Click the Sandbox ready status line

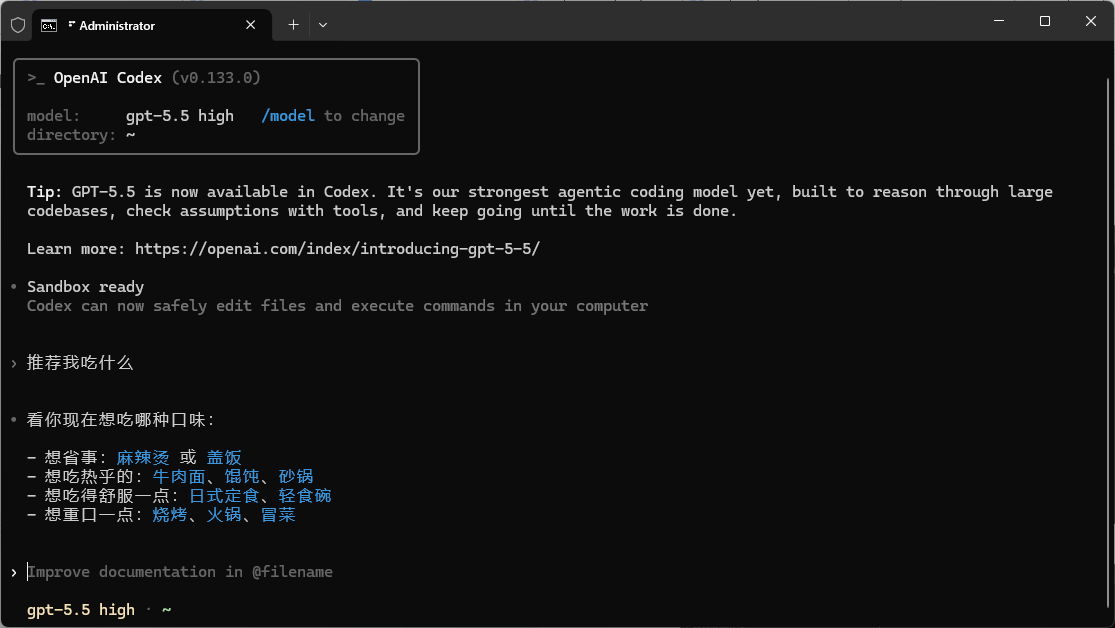click(x=85, y=287)
